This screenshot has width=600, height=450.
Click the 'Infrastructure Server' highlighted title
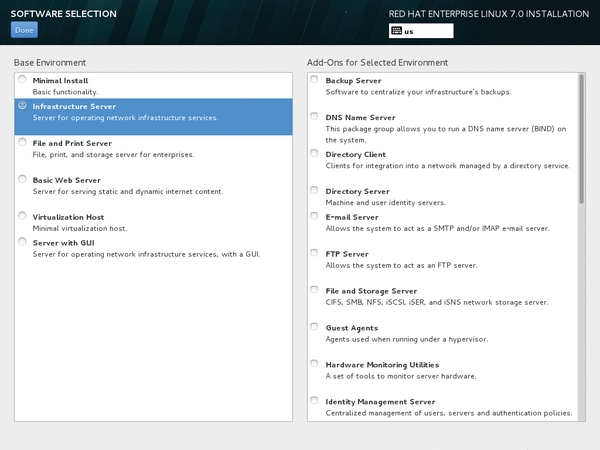pyautogui.click(x=74, y=107)
